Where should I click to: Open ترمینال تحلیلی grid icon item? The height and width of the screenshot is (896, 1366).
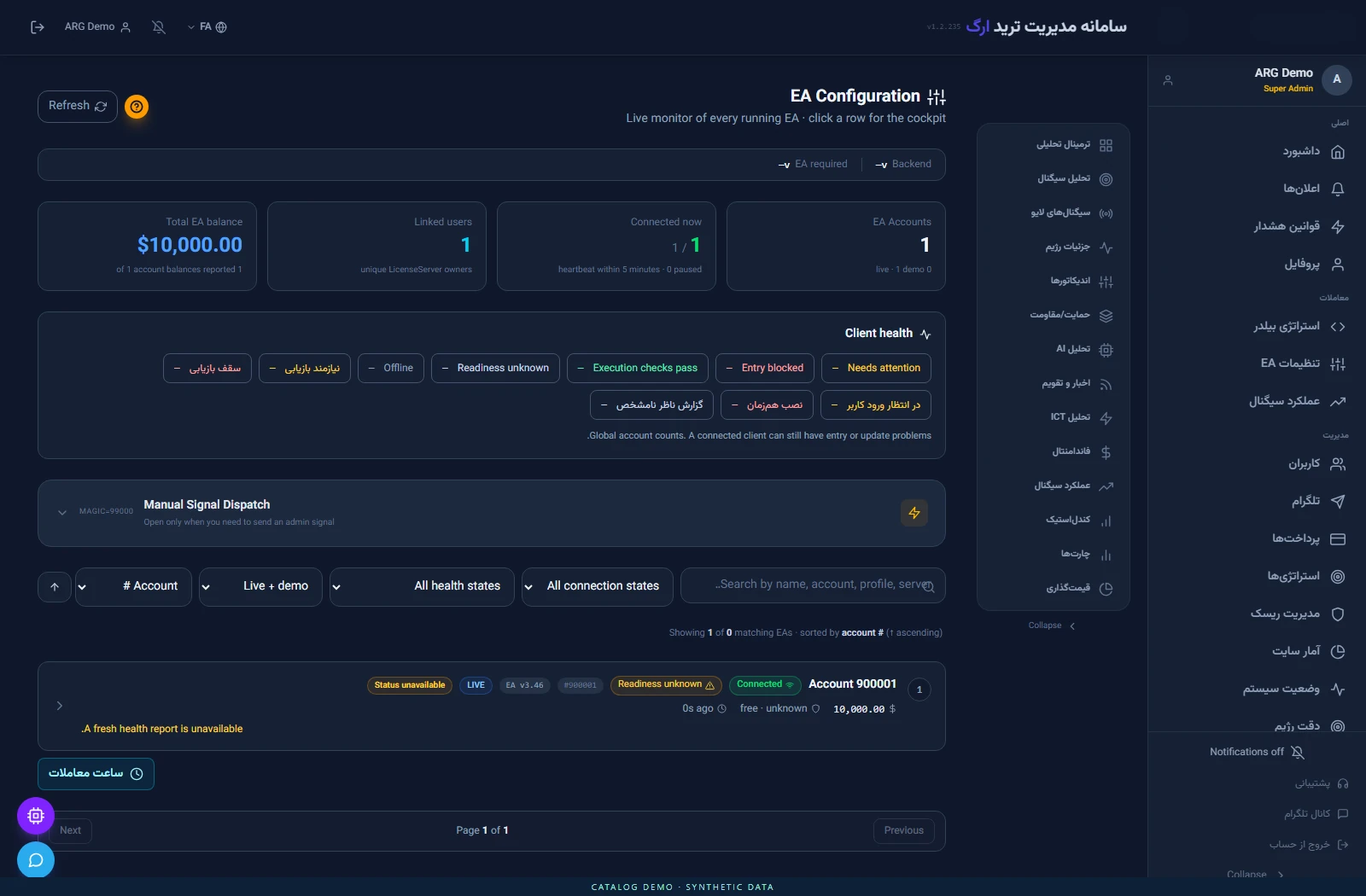coord(1074,145)
